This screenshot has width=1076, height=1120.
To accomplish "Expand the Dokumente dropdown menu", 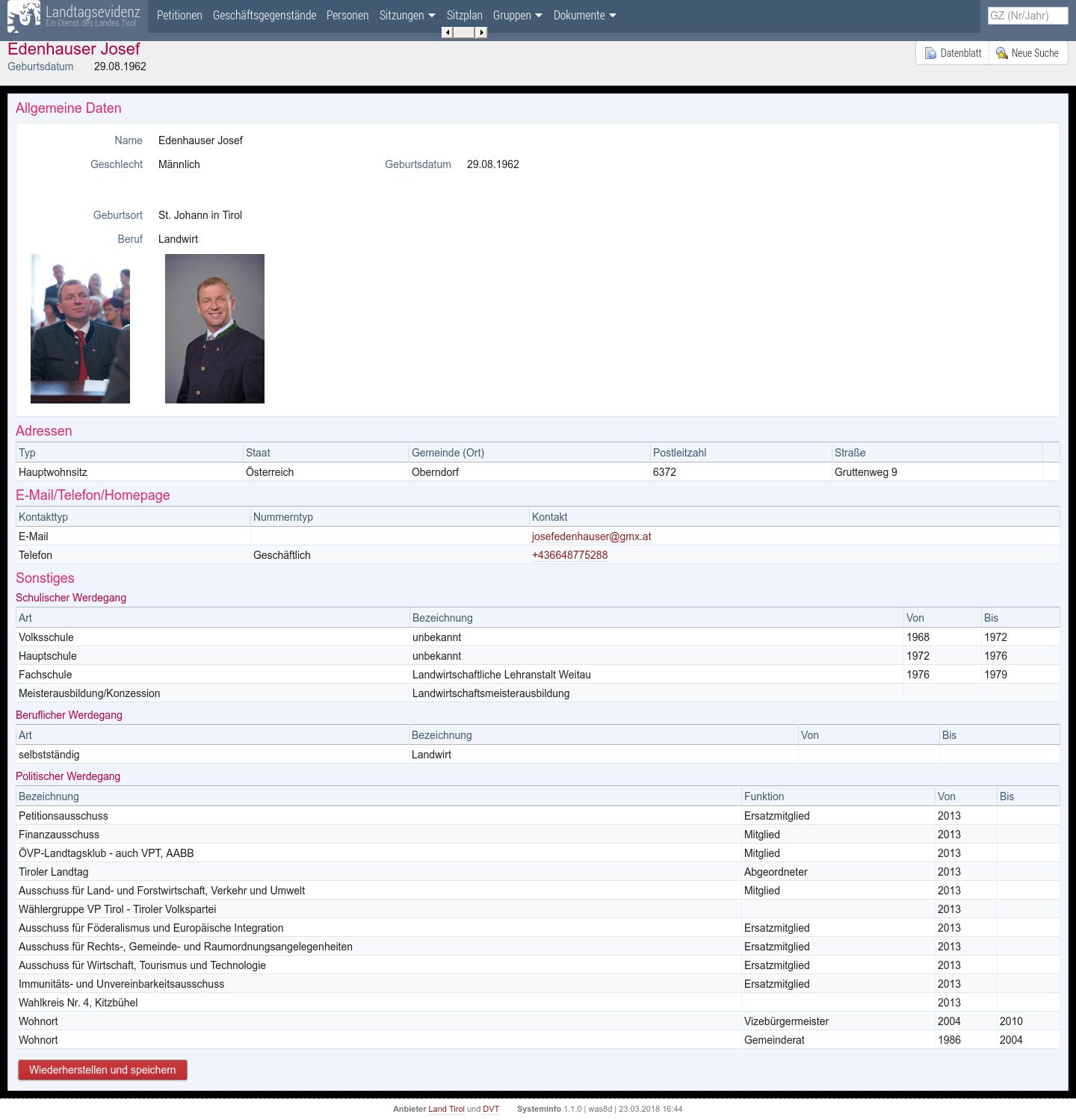I will (585, 15).
